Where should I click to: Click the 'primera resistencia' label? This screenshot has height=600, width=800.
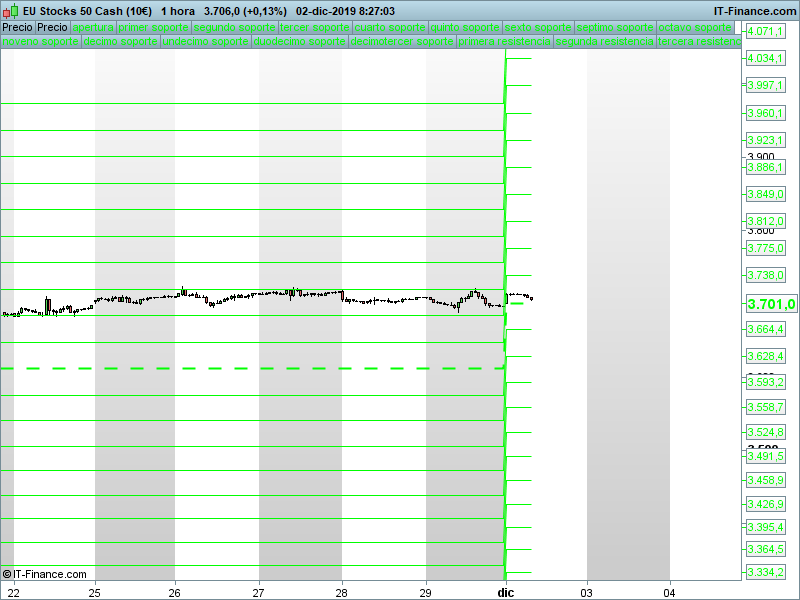click(505, 43)
